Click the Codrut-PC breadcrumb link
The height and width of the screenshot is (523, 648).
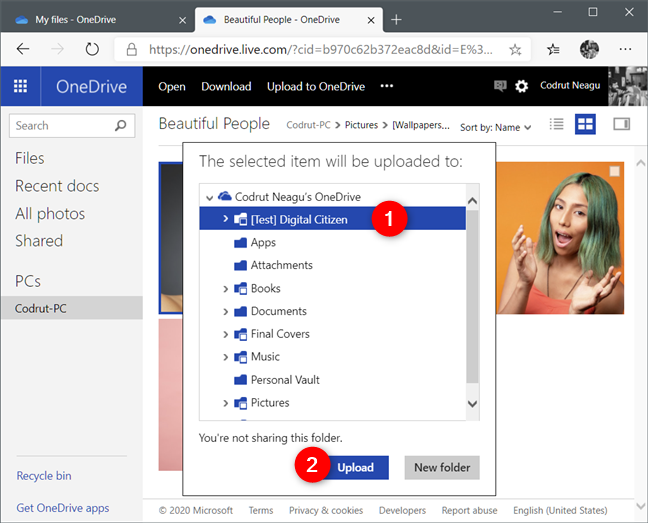pos(308,125)
